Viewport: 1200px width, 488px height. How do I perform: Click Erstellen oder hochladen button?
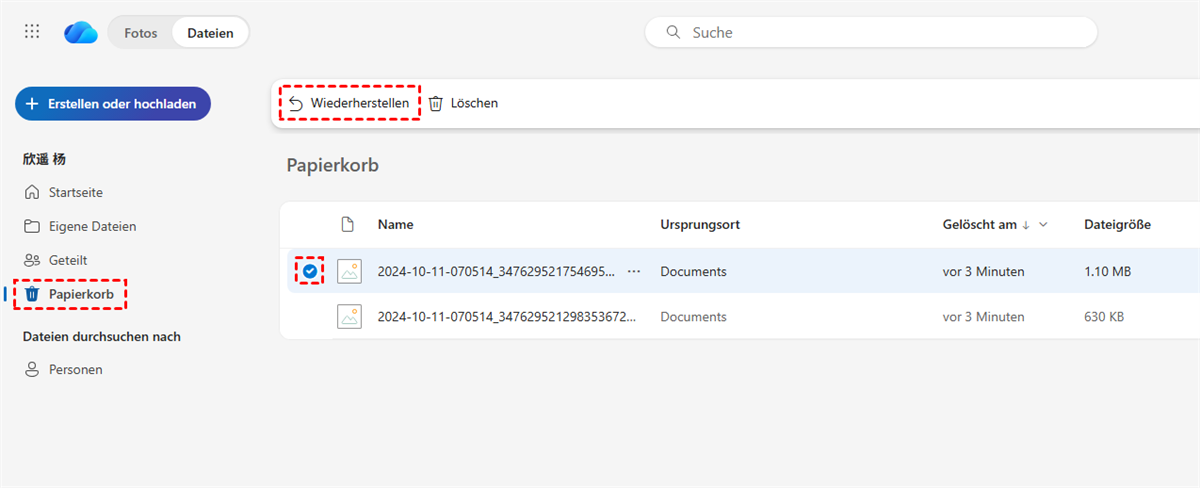[112, 103]
